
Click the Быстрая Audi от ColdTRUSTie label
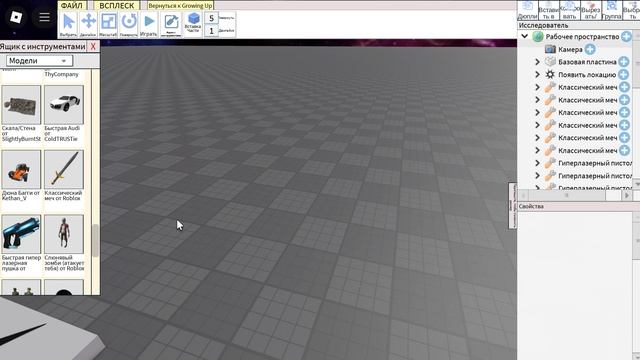(x=62, y=133)
